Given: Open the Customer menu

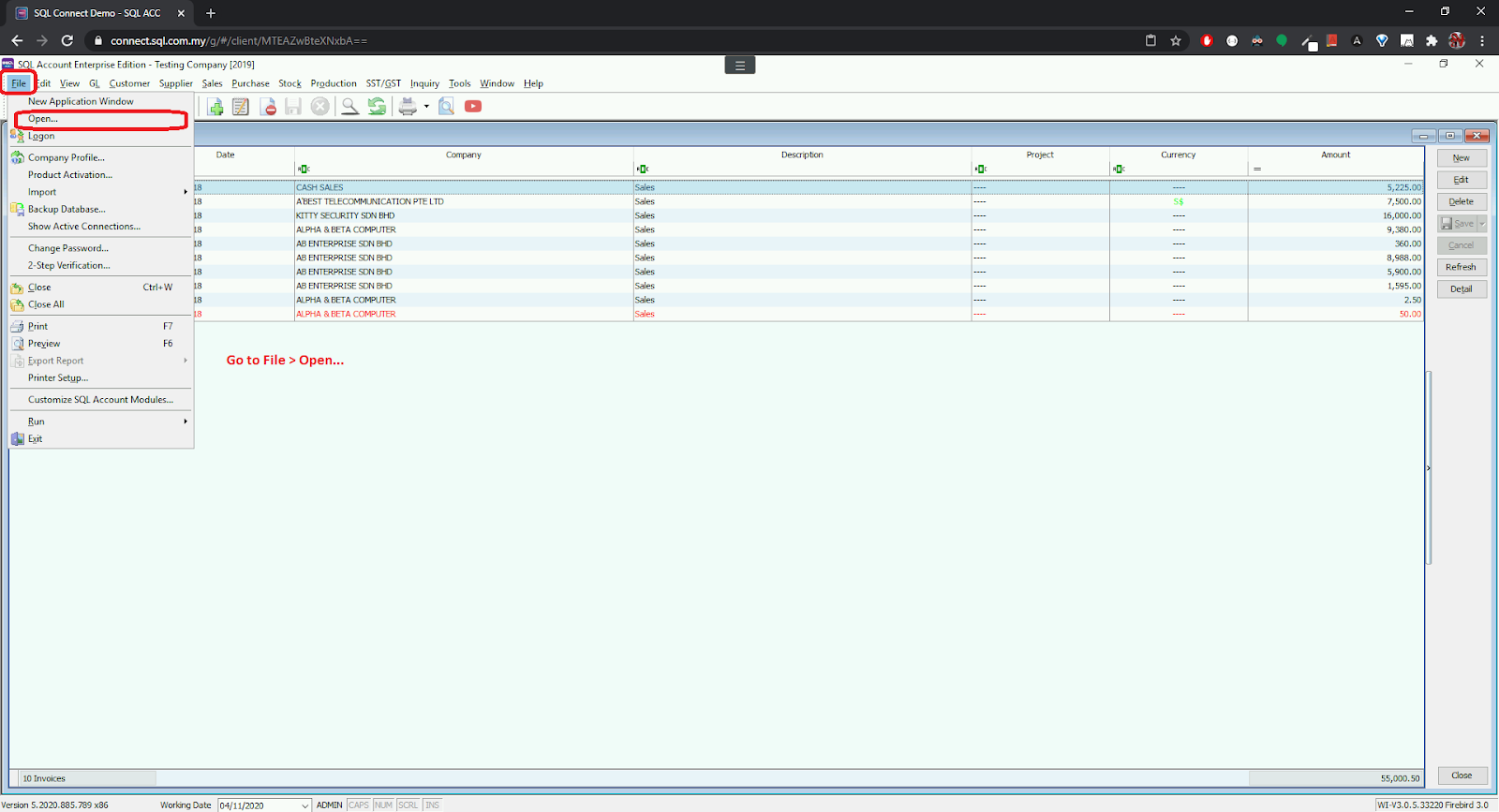Looking at the screenshot, I should click(129, 83).
